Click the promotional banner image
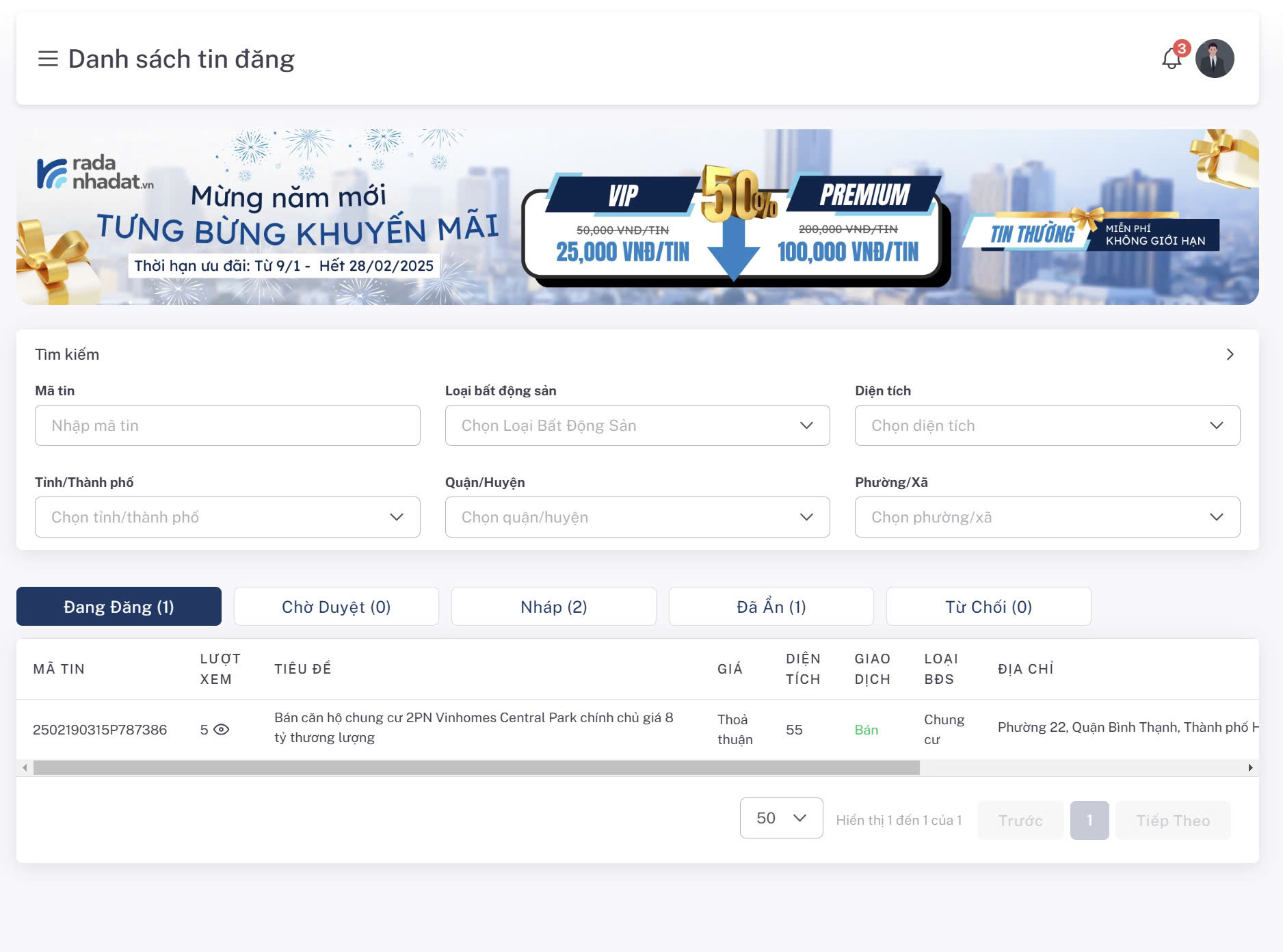This screenshot has height=952, width=1283. [637, 217]
